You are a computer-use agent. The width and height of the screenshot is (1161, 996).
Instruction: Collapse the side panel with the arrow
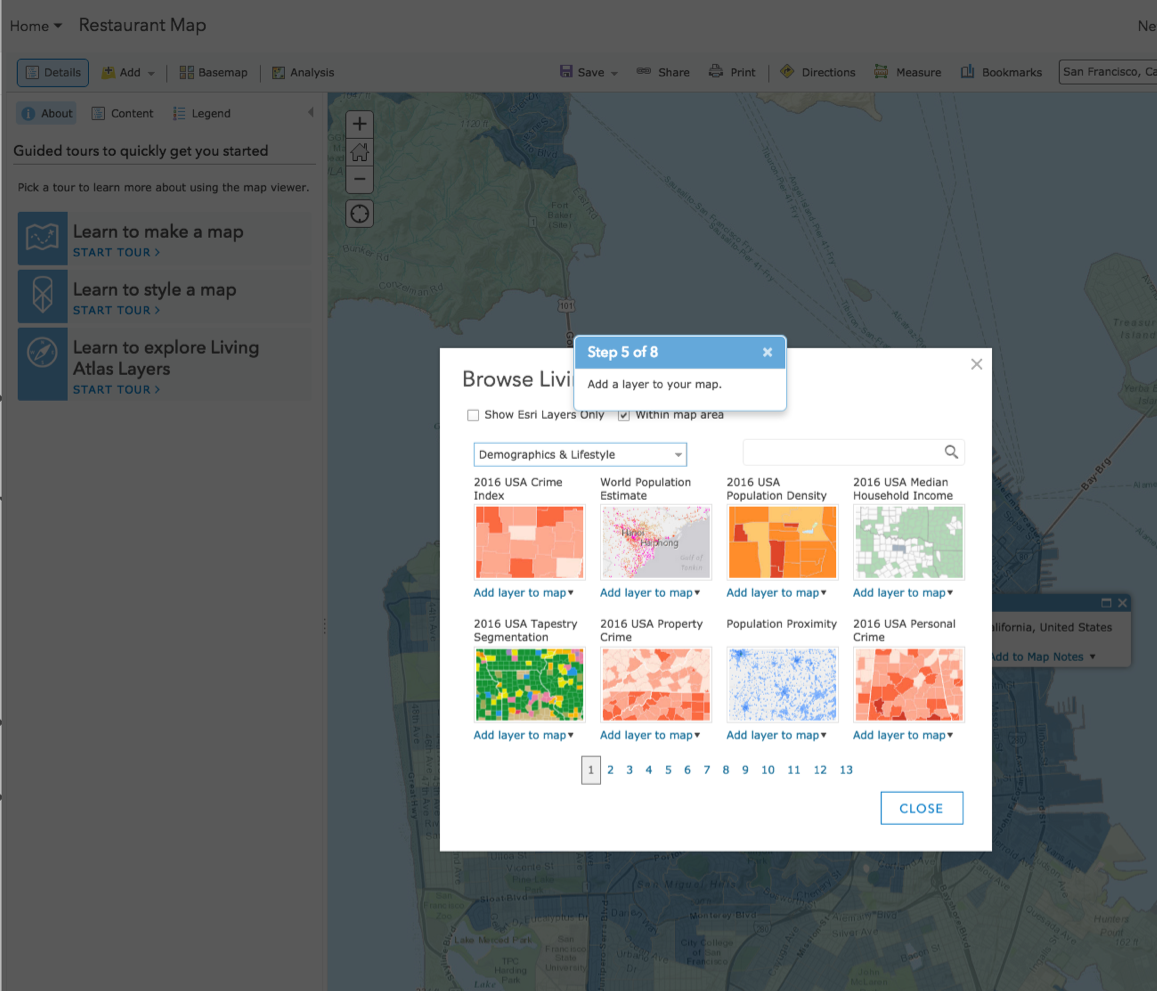[x=310, y=113]
